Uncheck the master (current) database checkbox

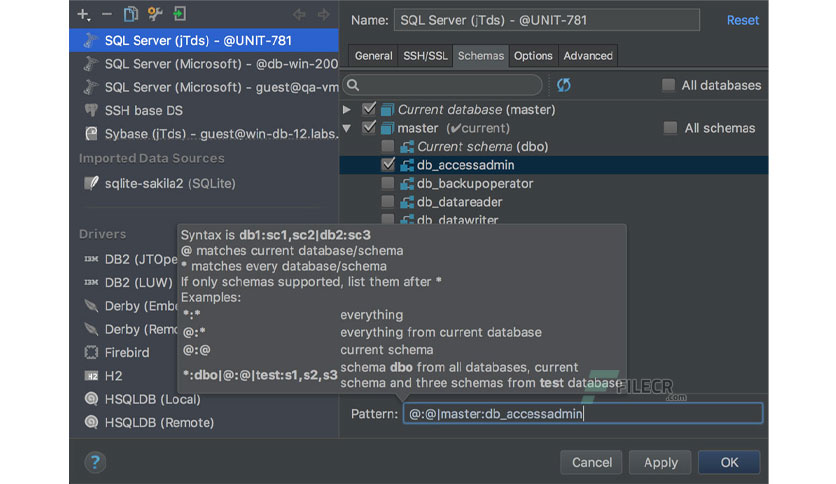(368, 128)
